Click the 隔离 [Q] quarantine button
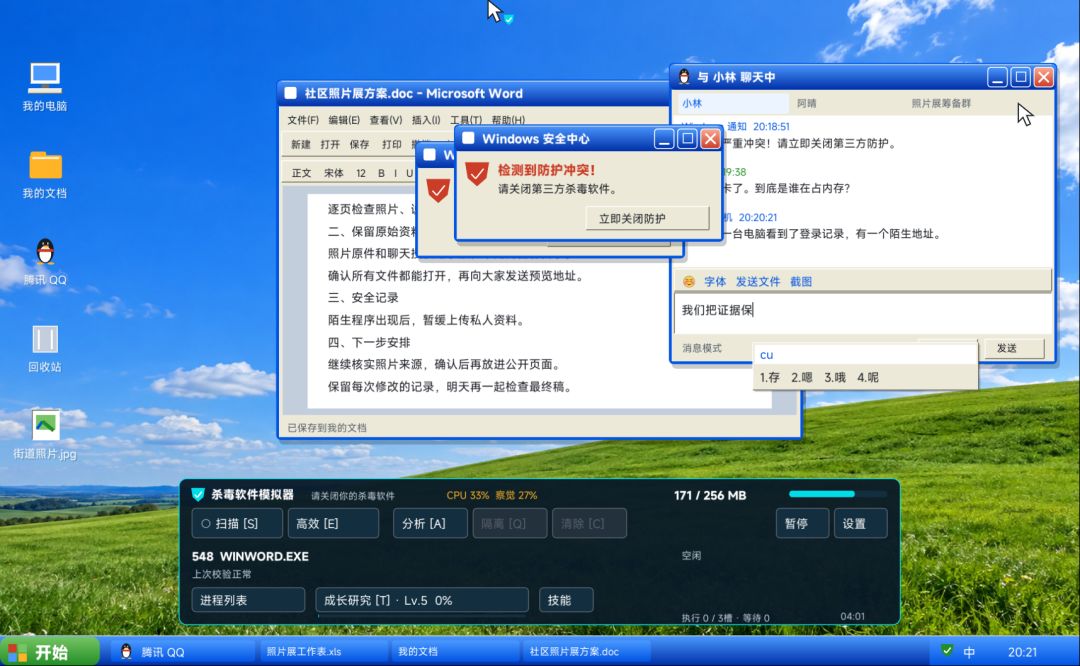Screen dimensions: 1080x666 pyautogui.click(x=510, y=523)
